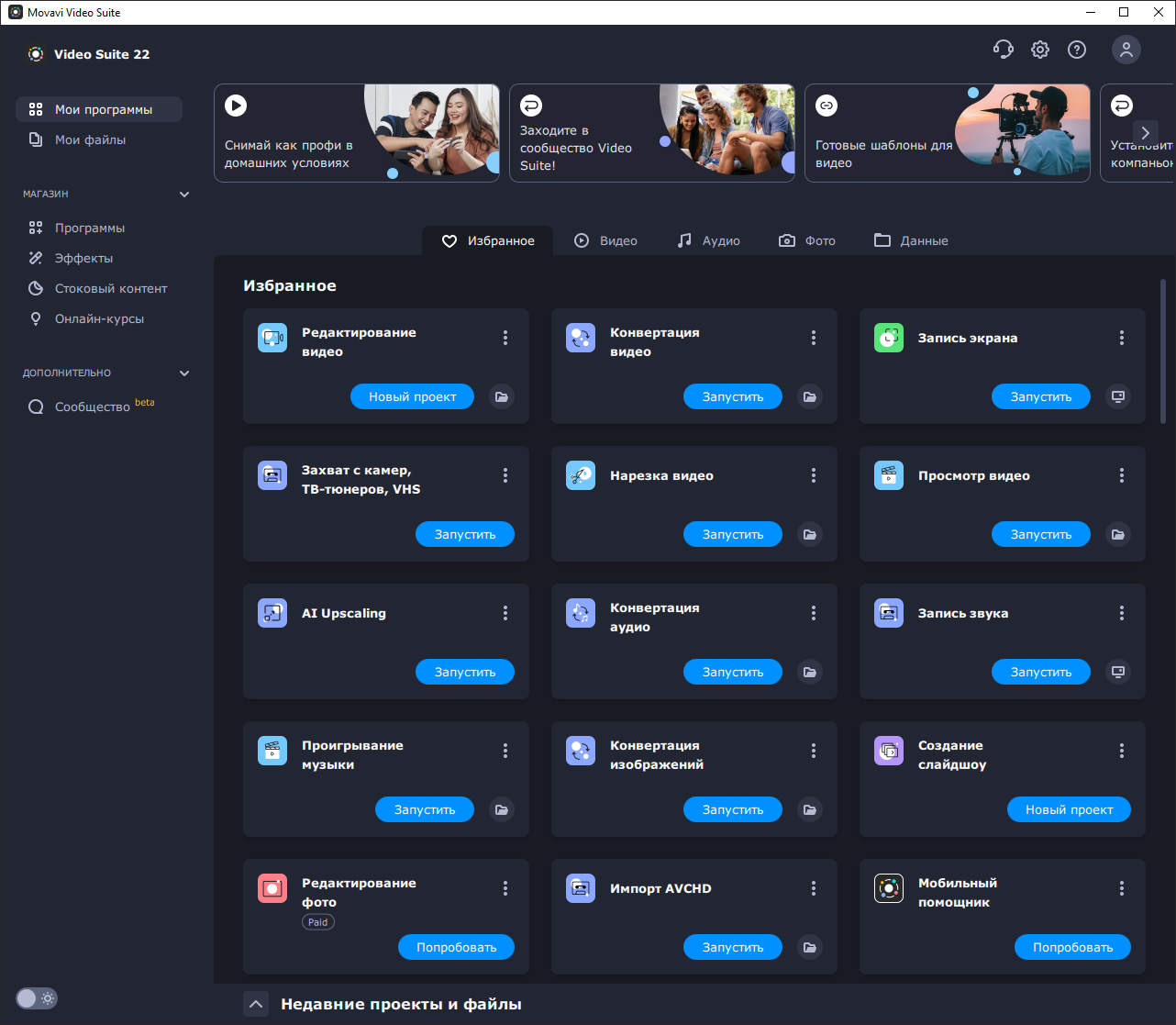
Task: Click Запустить for Конвертация видео
Action: 733,396
